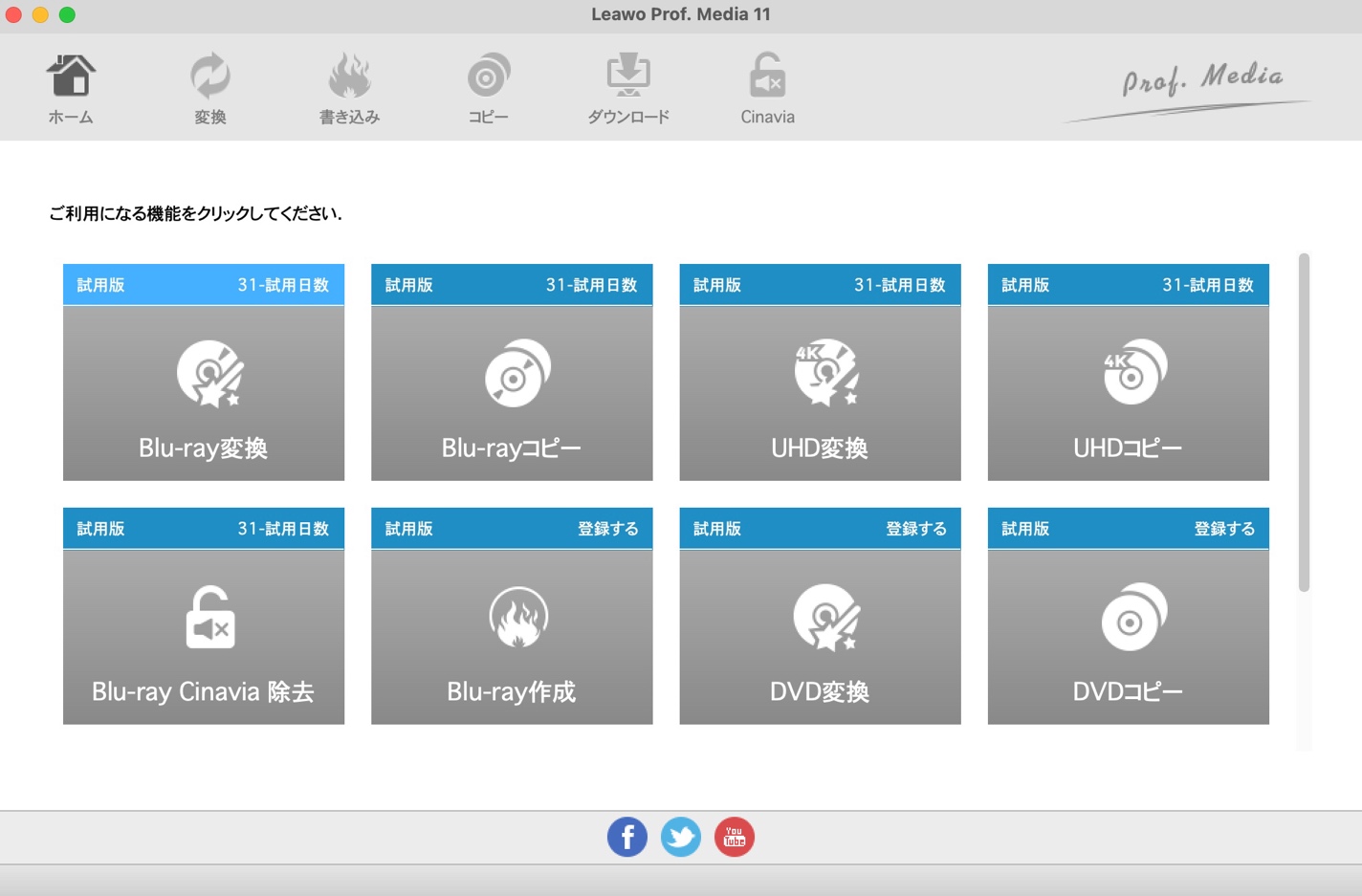Click 31-試用日数 on the Blu-ray Cinavia tile

pyautogui.click(x=283, y=529)
